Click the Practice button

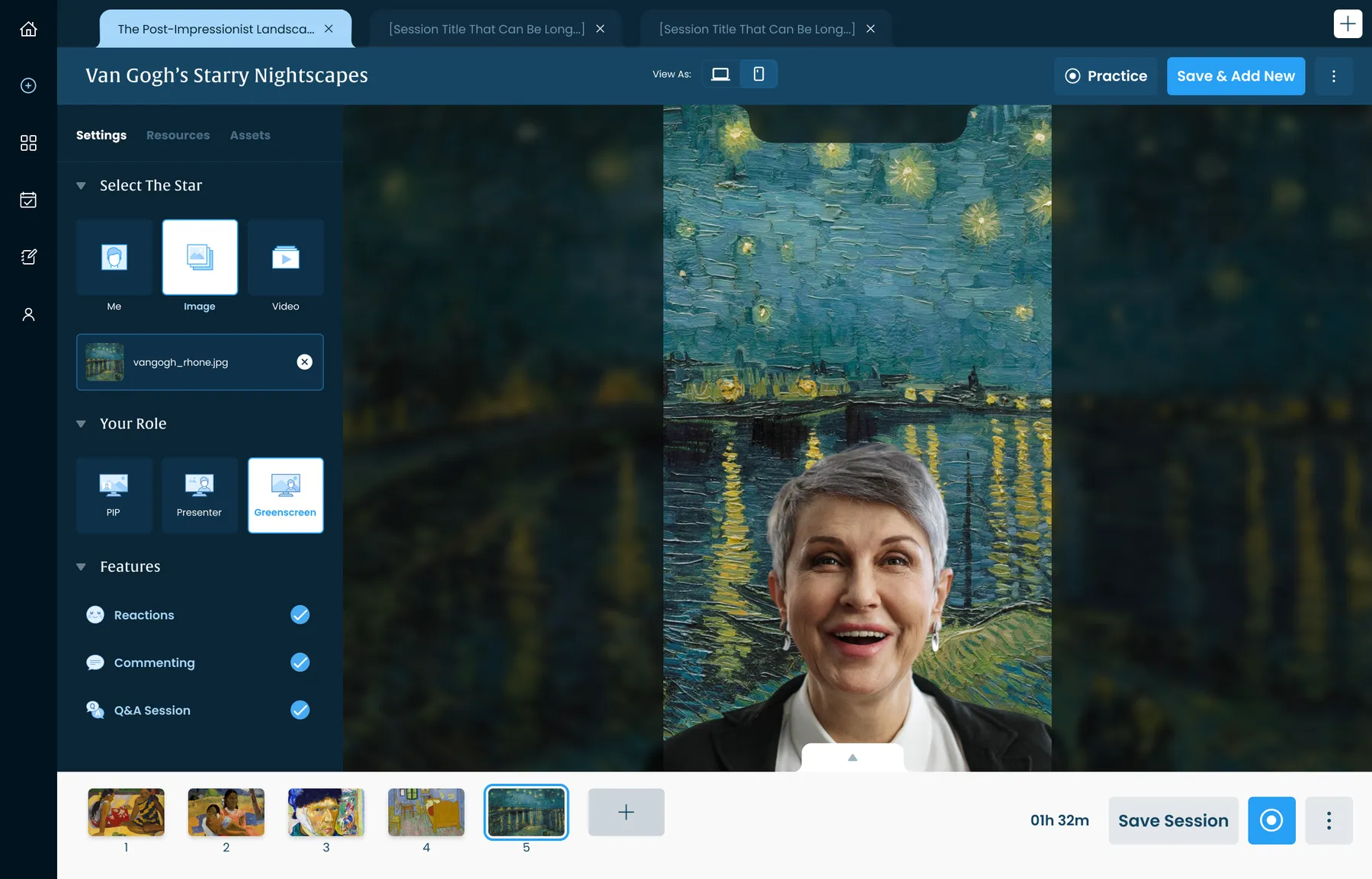point(1105,76)
